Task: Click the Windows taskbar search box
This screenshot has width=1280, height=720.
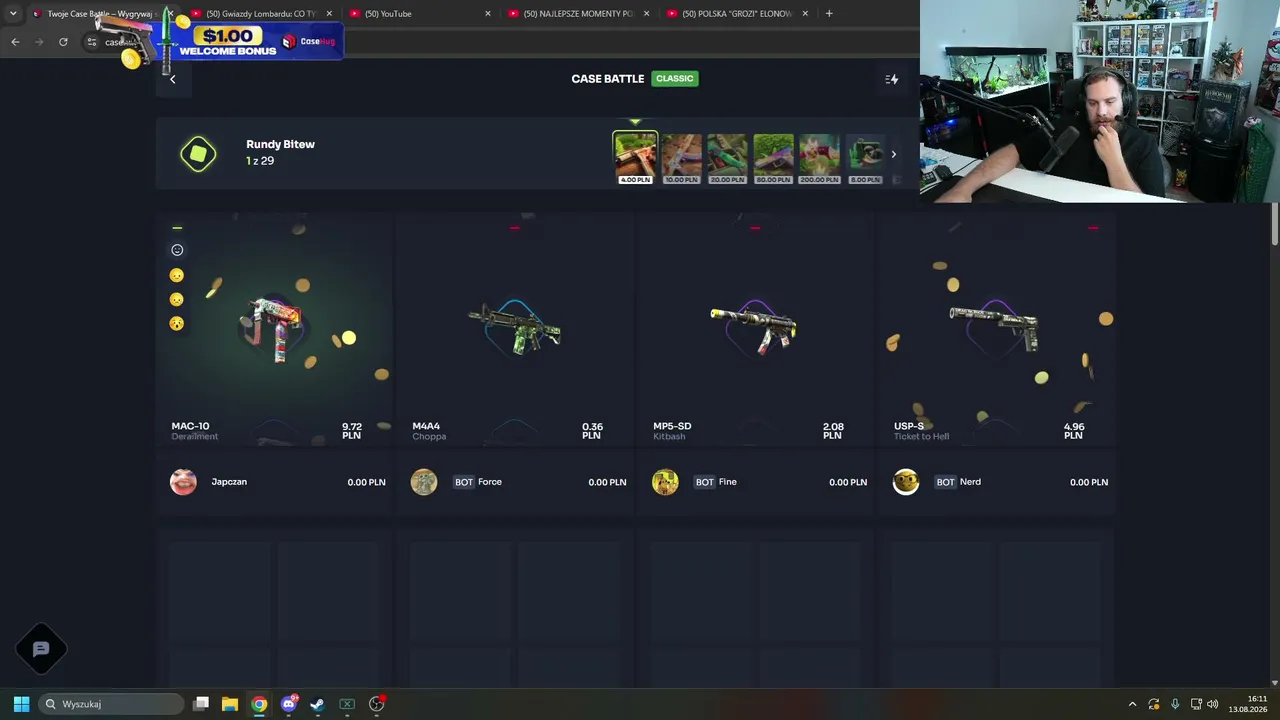Action: [x=111, y=704]
